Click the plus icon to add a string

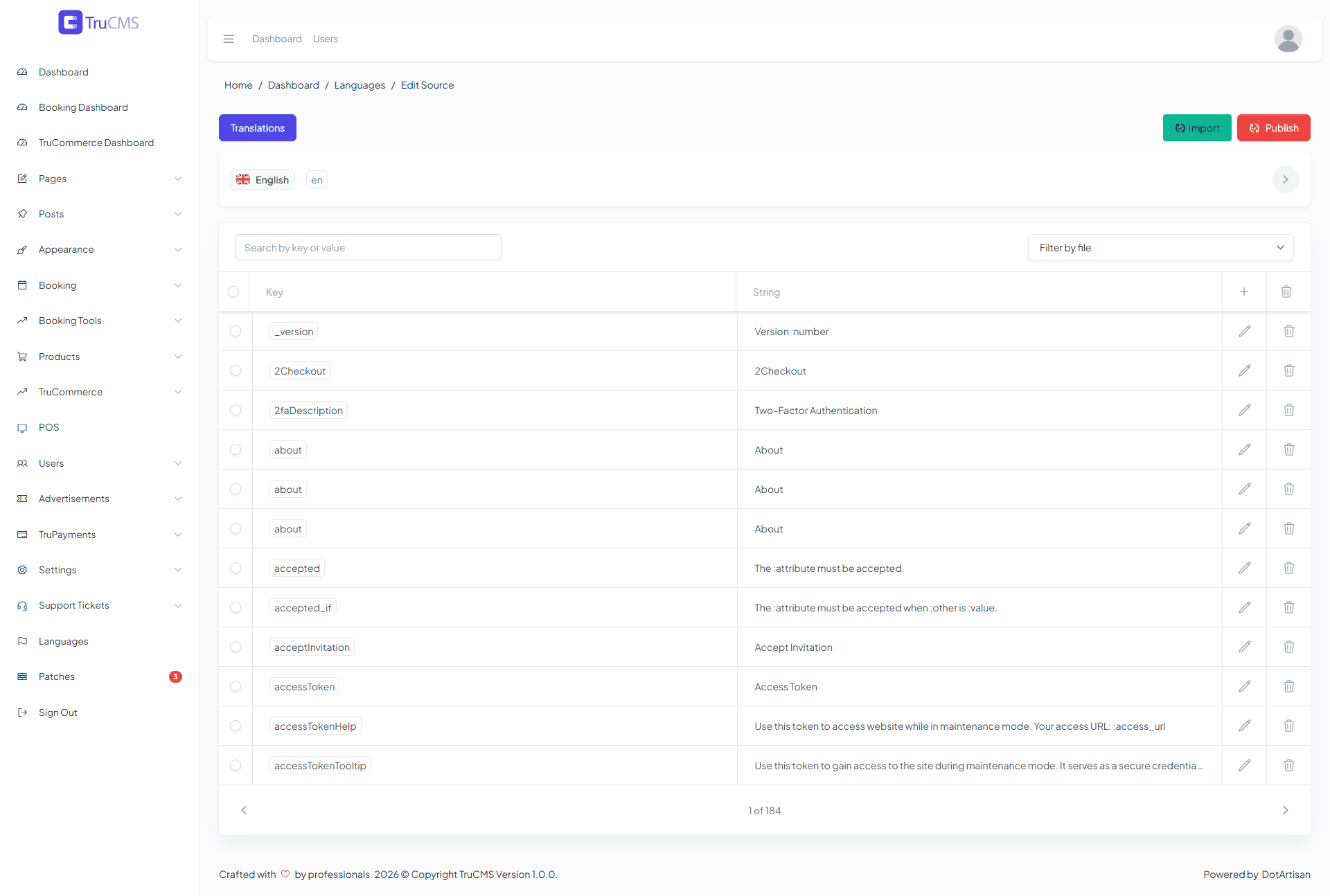click(x=1244, y=292)
